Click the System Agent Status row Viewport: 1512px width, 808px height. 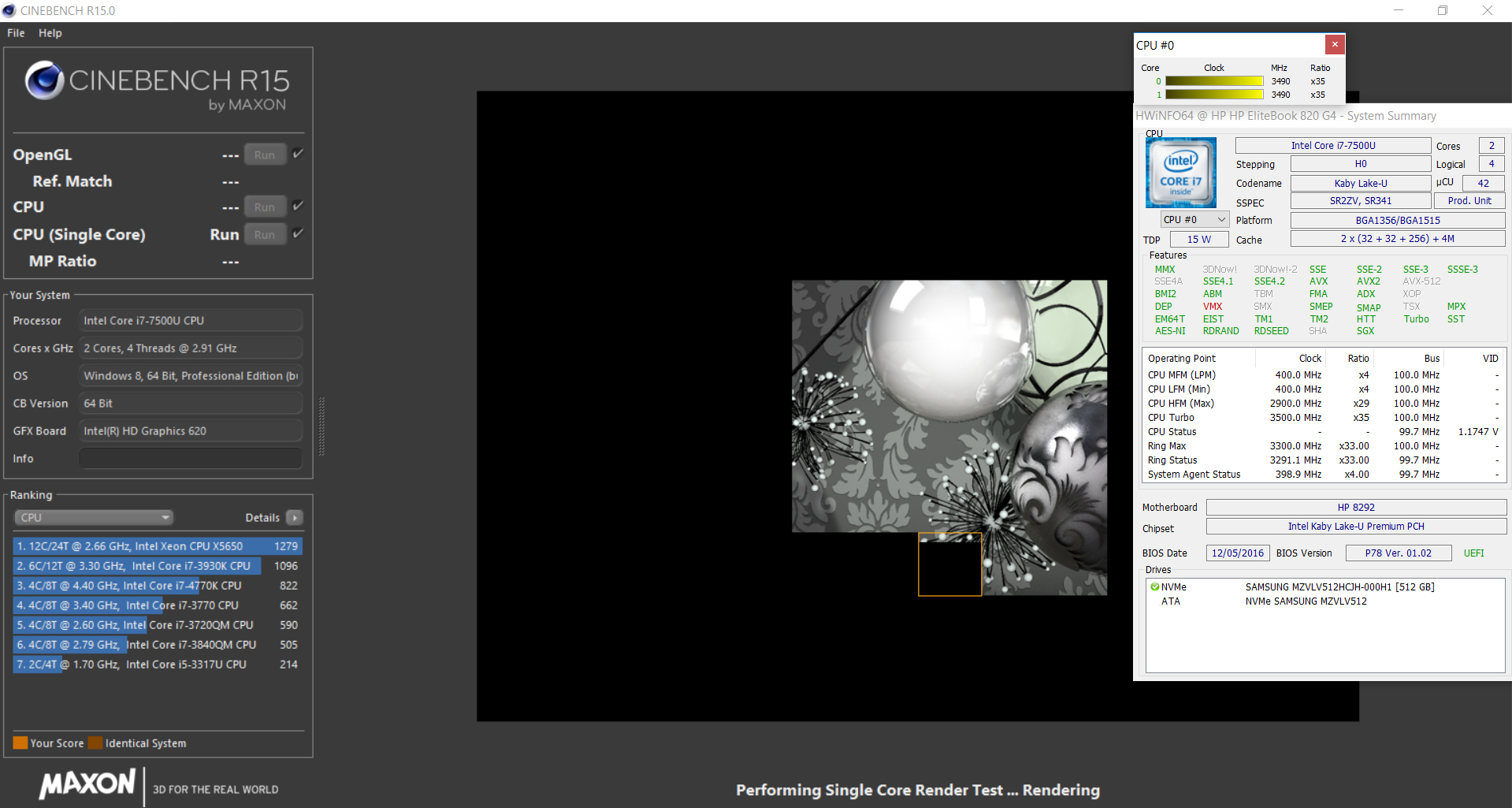1324,475
